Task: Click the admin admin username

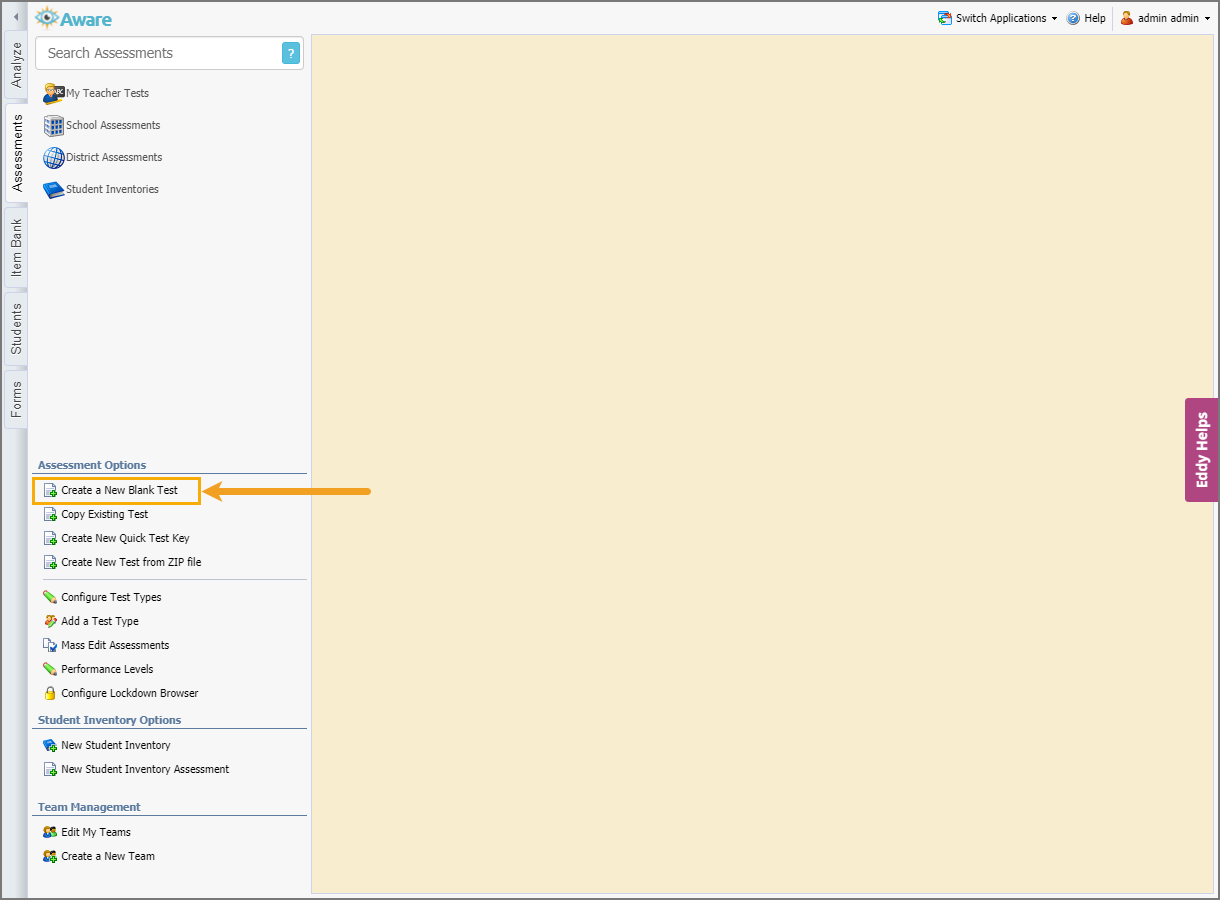Action: click(1168, 18)
